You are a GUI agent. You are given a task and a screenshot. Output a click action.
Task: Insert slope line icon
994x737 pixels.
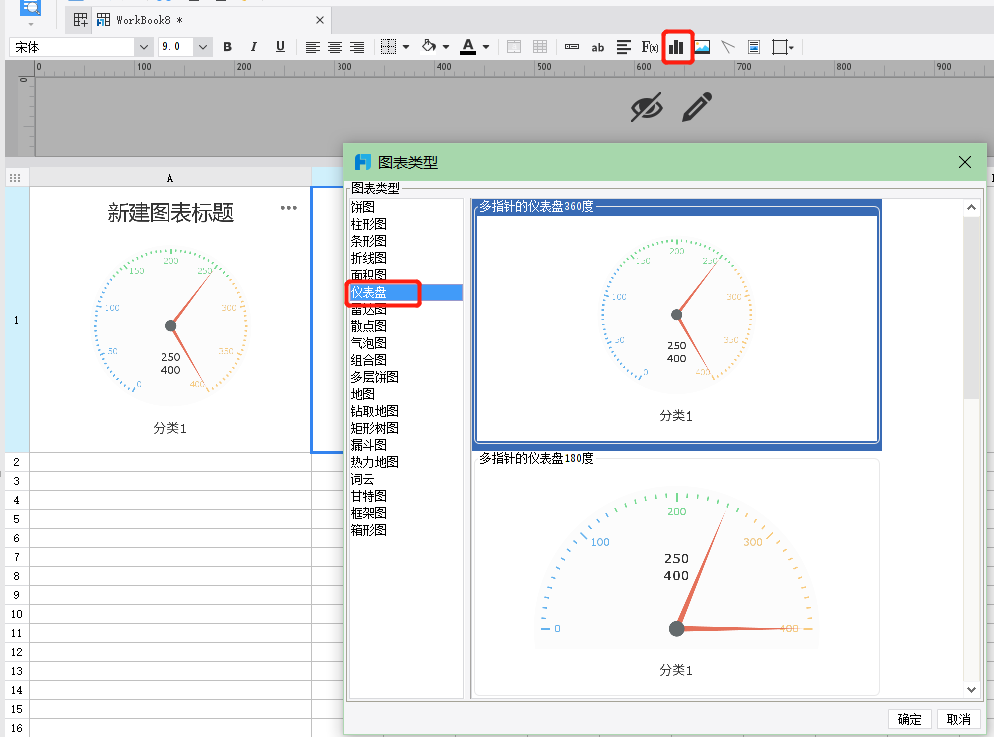[728, 47]
